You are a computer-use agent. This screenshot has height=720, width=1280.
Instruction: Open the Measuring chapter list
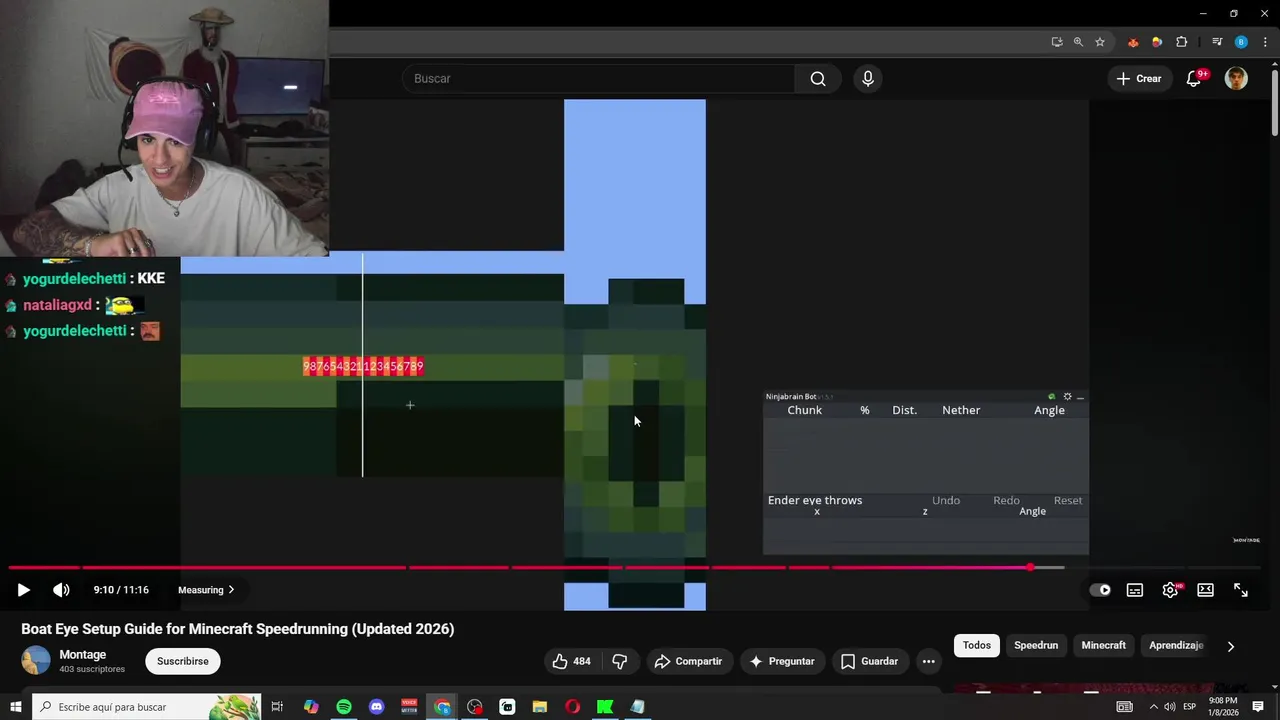pyautogui.click(x=206, y=590)
